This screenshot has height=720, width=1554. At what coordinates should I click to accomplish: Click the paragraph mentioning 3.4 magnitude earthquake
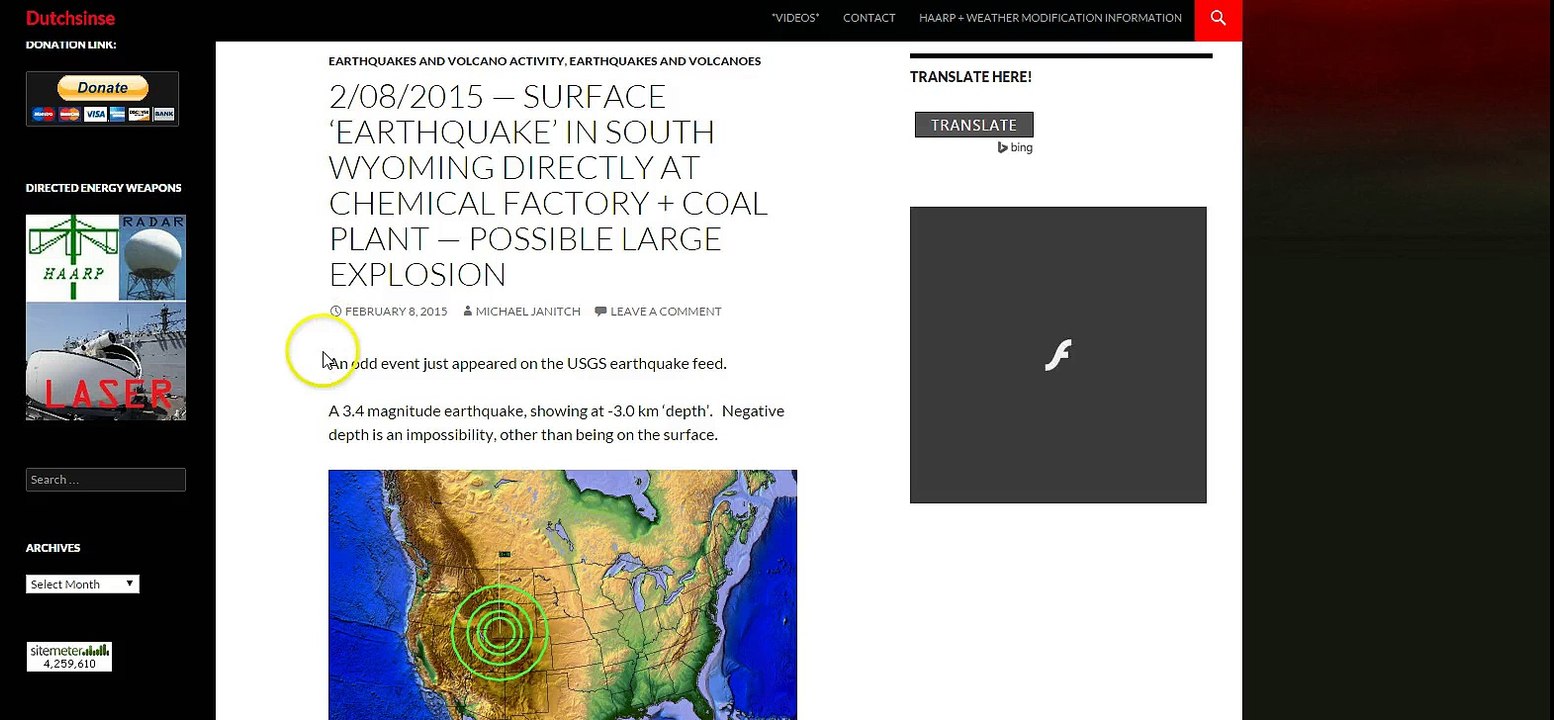[x=556, y=423]
